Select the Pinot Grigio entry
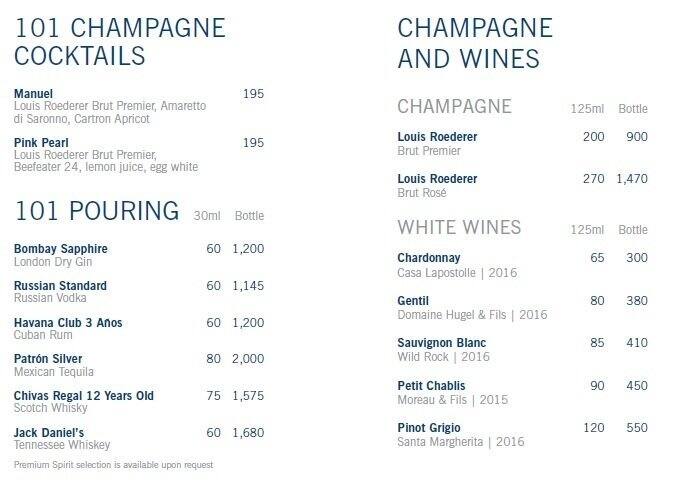This screenshot has height=495, width=691. coord(431,428)
